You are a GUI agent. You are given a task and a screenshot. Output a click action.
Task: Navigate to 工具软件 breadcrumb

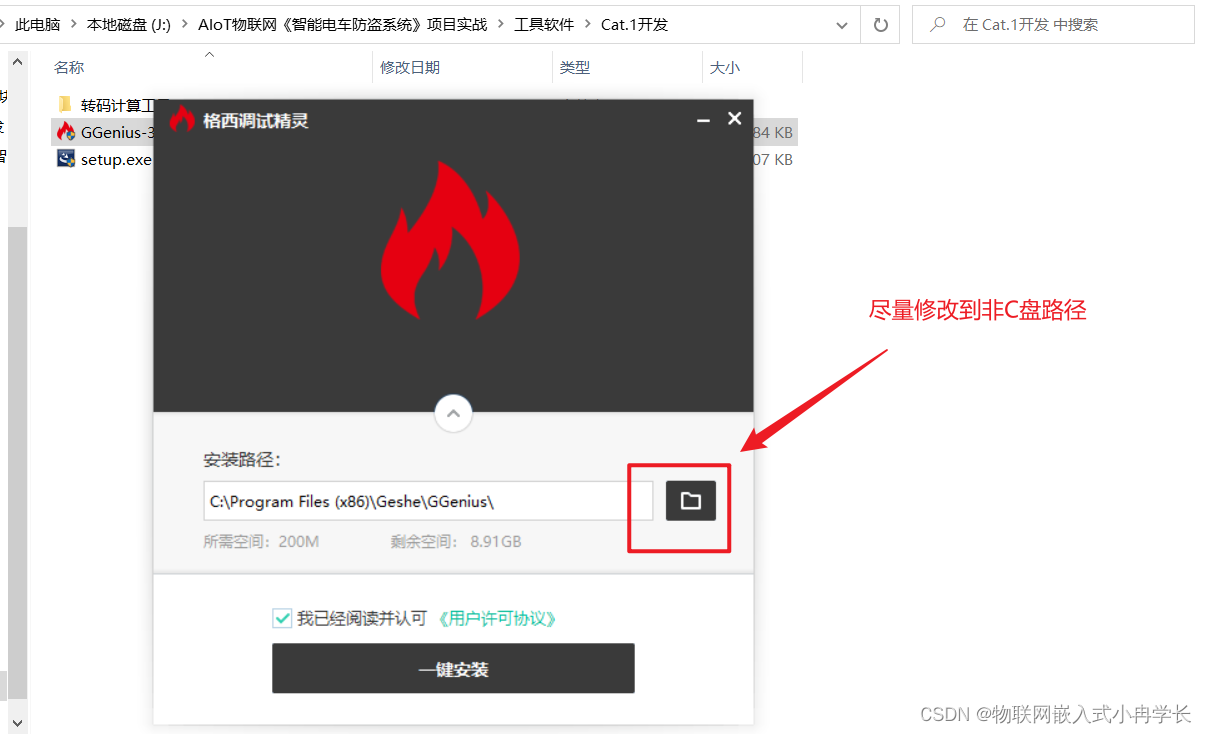click(544, 24)
